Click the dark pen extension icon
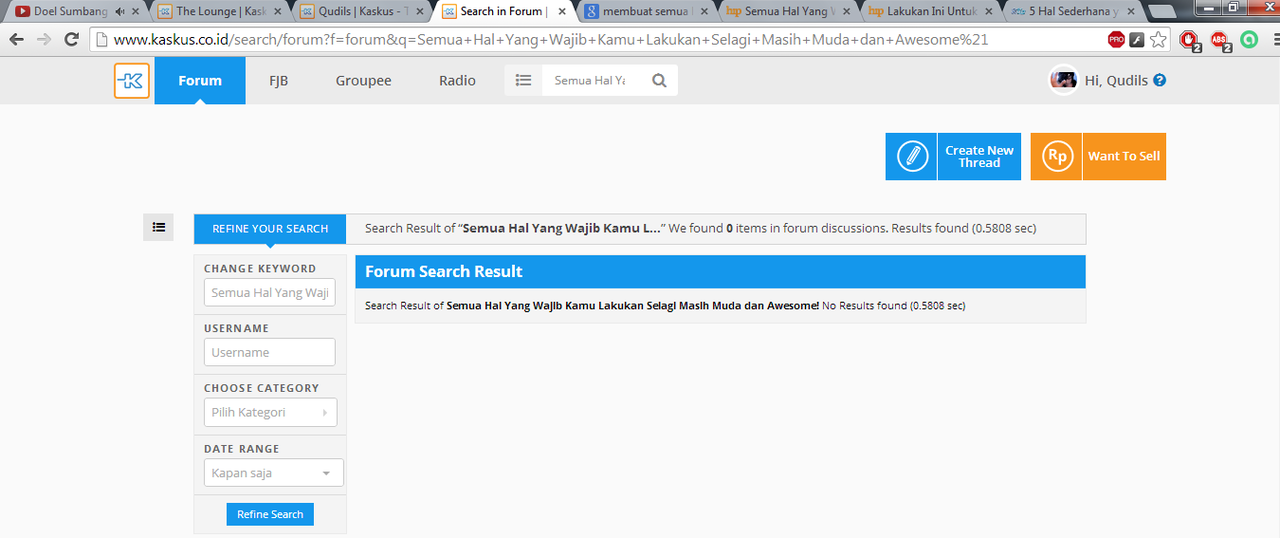The height and width of the screenshot is (538, 1280). (x=1137, y=40)
